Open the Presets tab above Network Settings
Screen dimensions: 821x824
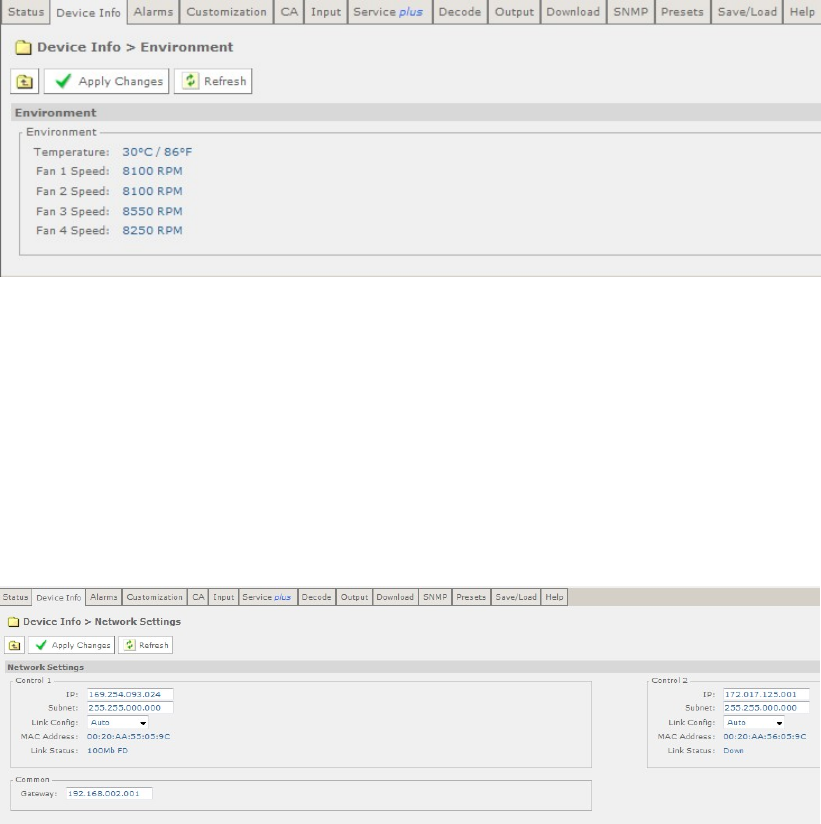tap(471, 597)
